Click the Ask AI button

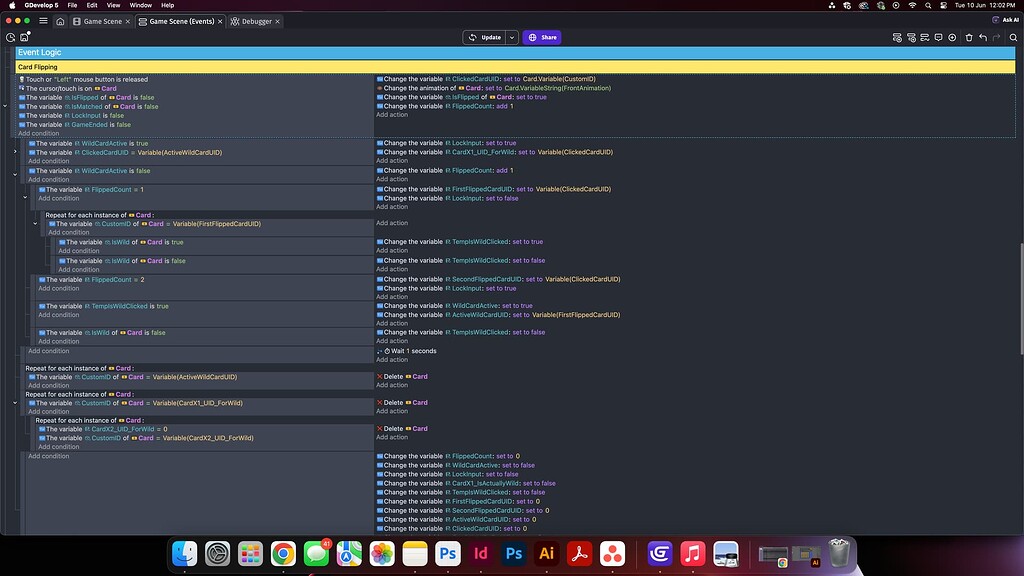tap(1006, 20)
